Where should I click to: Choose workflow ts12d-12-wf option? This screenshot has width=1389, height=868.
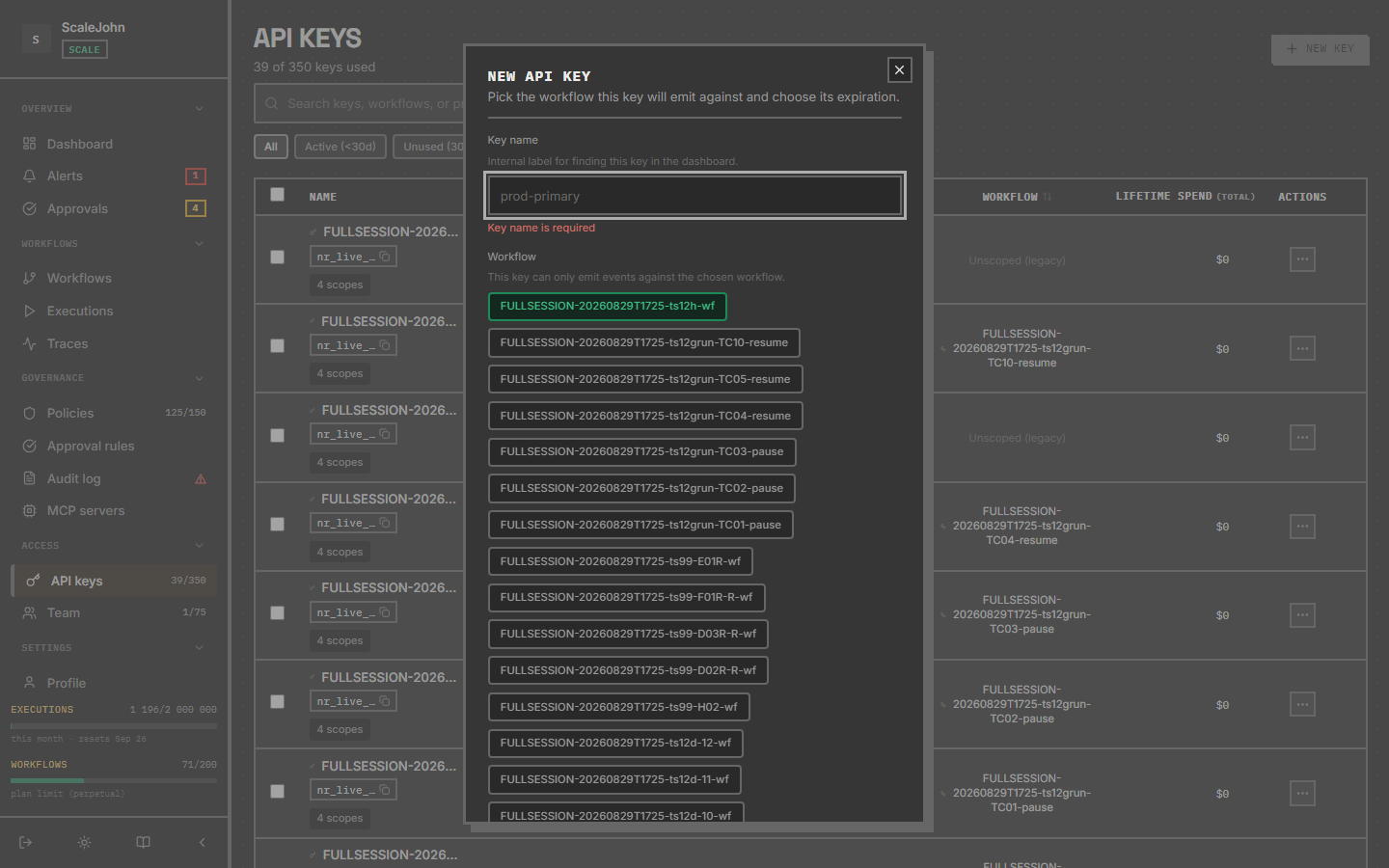pos(616,744)
